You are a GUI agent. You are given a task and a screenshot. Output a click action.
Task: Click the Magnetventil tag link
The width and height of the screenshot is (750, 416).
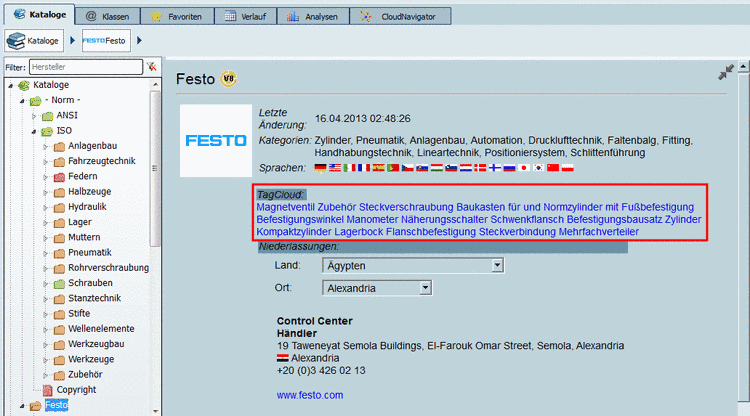click(286, 207)
